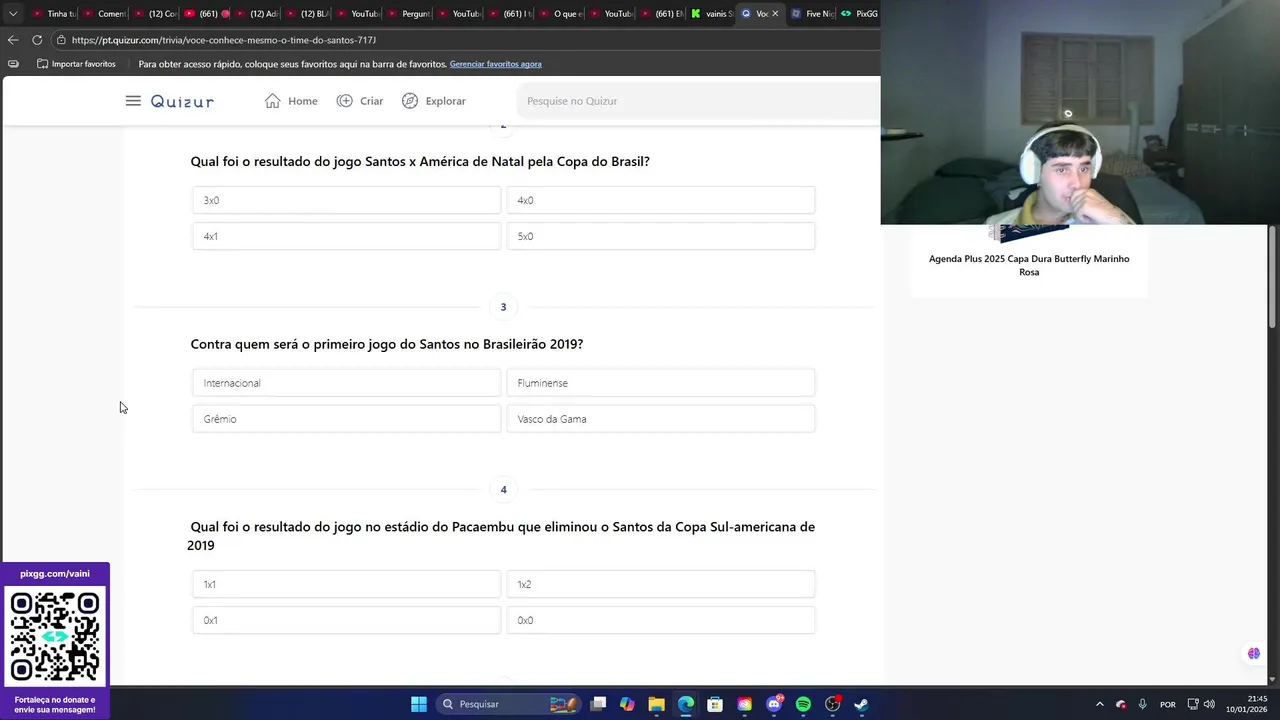This screenshot has width=1280, height=720.
Task: Click the page vertical scrollbar
Action: pyautogui.click(x=1273, y=277)
